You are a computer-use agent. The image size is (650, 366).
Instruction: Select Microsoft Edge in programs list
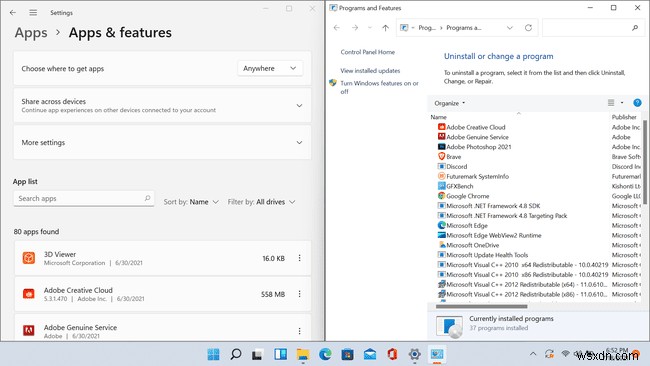click(466, 226)
